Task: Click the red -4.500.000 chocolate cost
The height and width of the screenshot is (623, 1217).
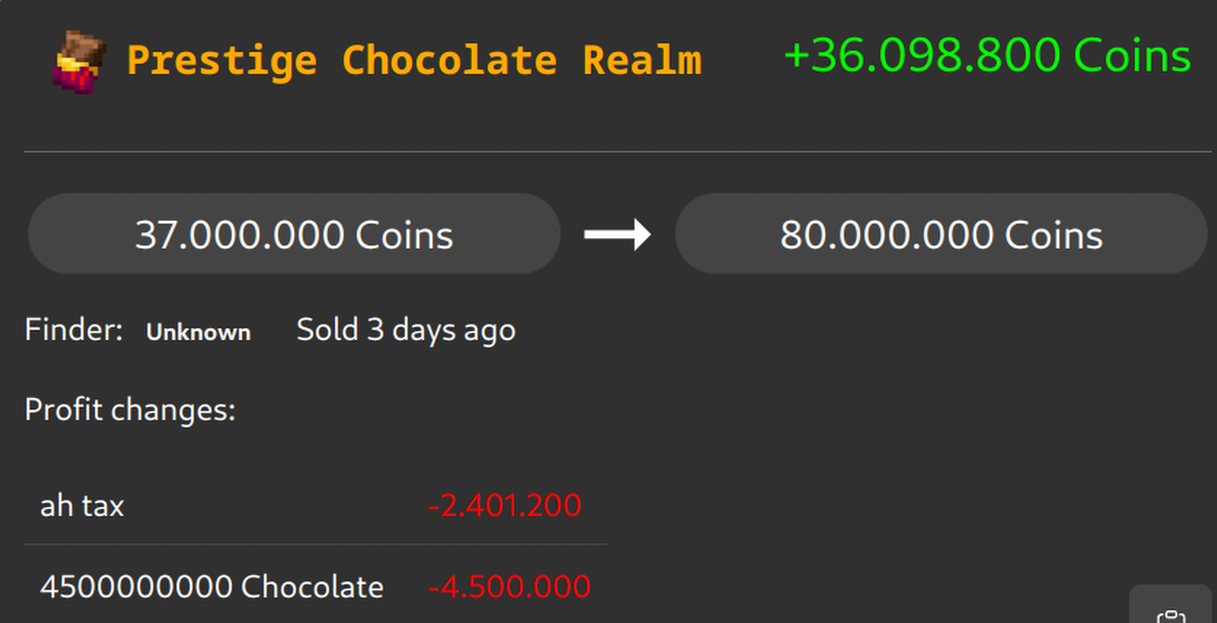Action: [509, 587]
